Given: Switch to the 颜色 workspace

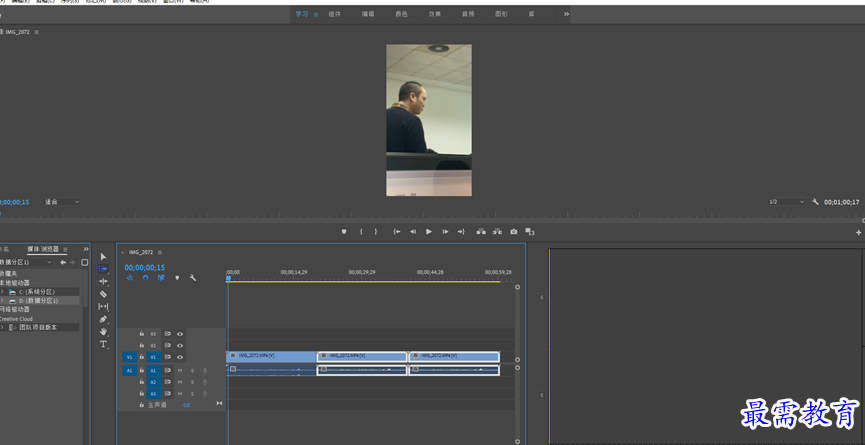Looking at the screenshot, I should pyautogui.click(x=401, y=14).
